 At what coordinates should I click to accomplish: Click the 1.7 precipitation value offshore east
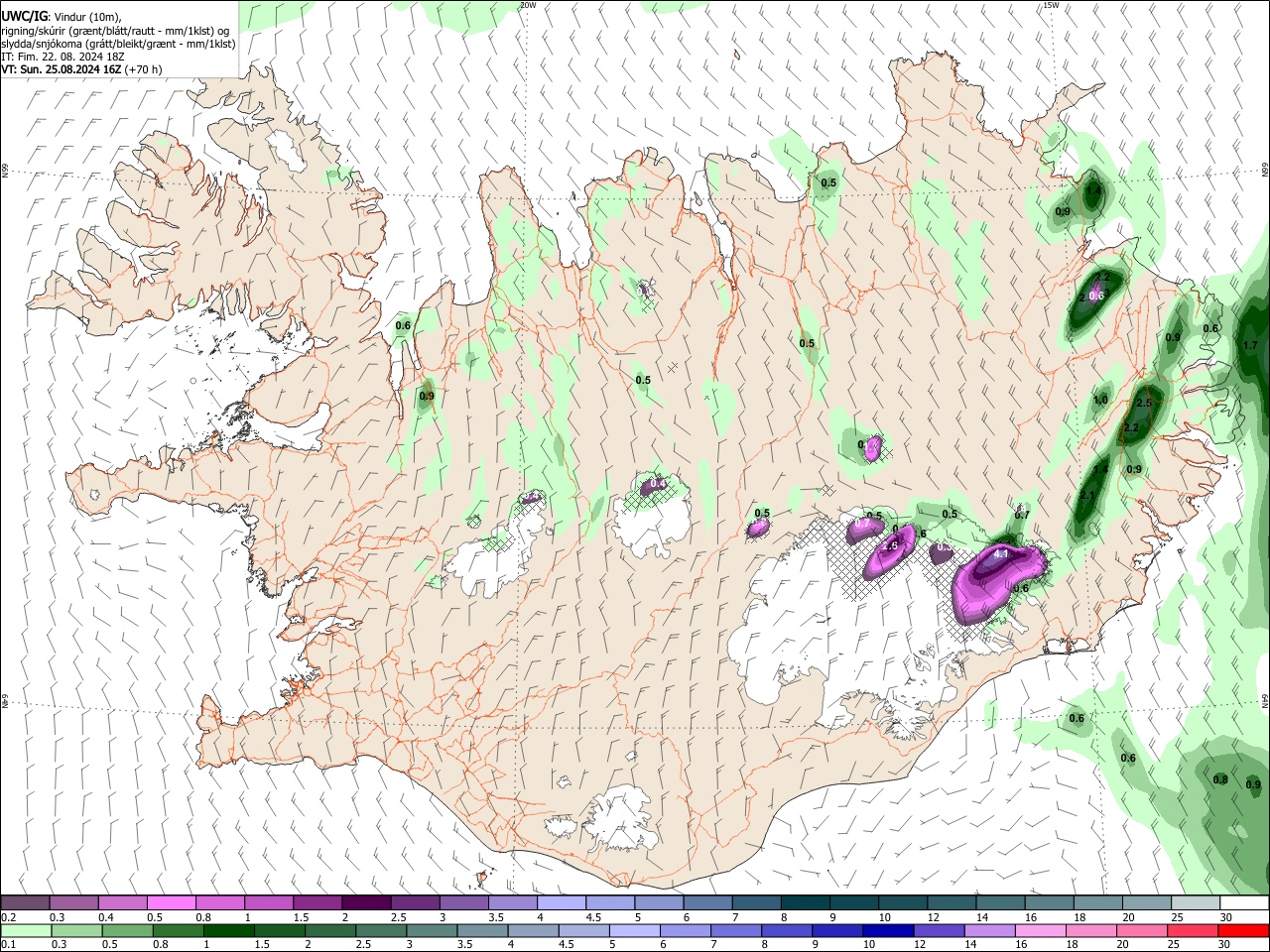click(1250, 345)
